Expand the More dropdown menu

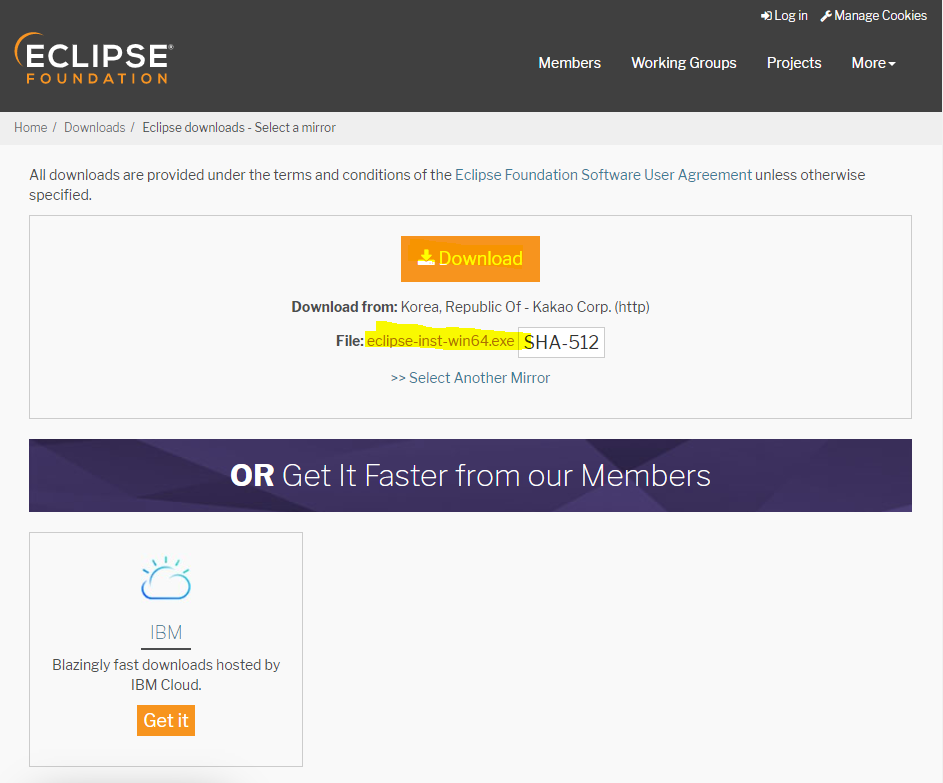coord(873,63)
